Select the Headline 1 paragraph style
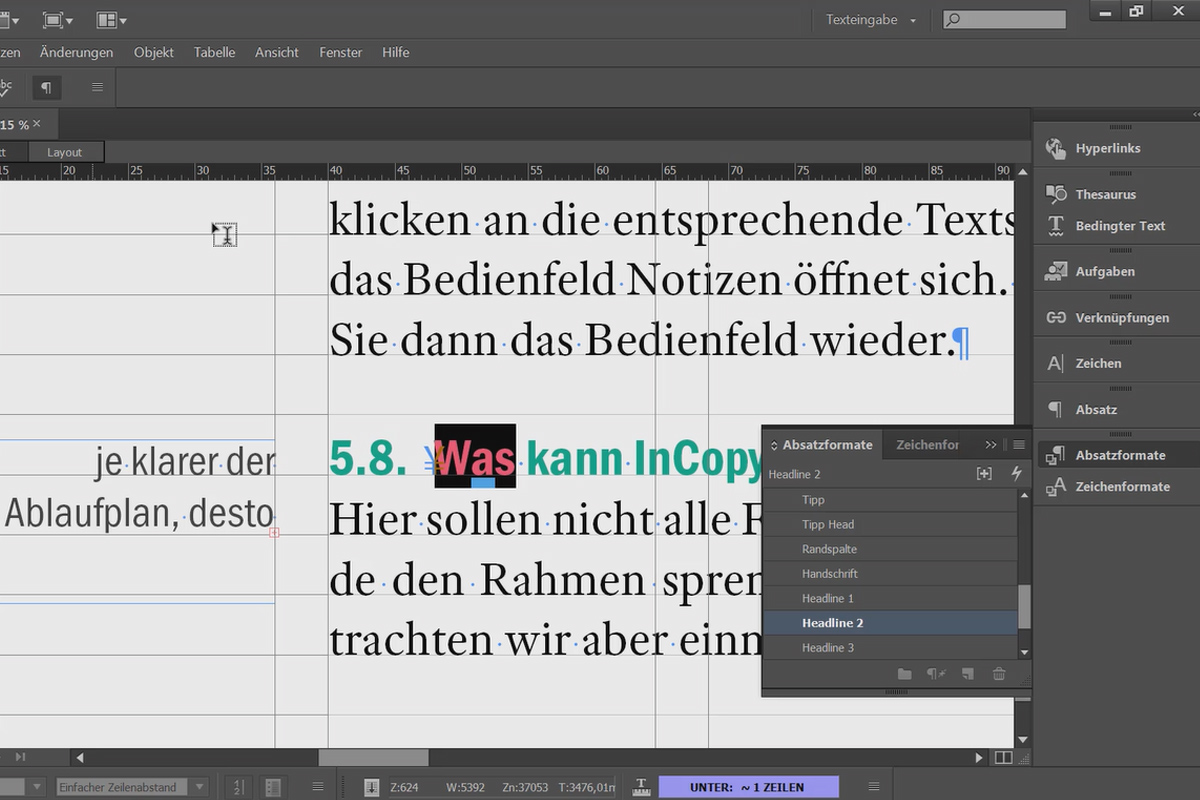Screen dimensions: 1200x800 point(828,598)
